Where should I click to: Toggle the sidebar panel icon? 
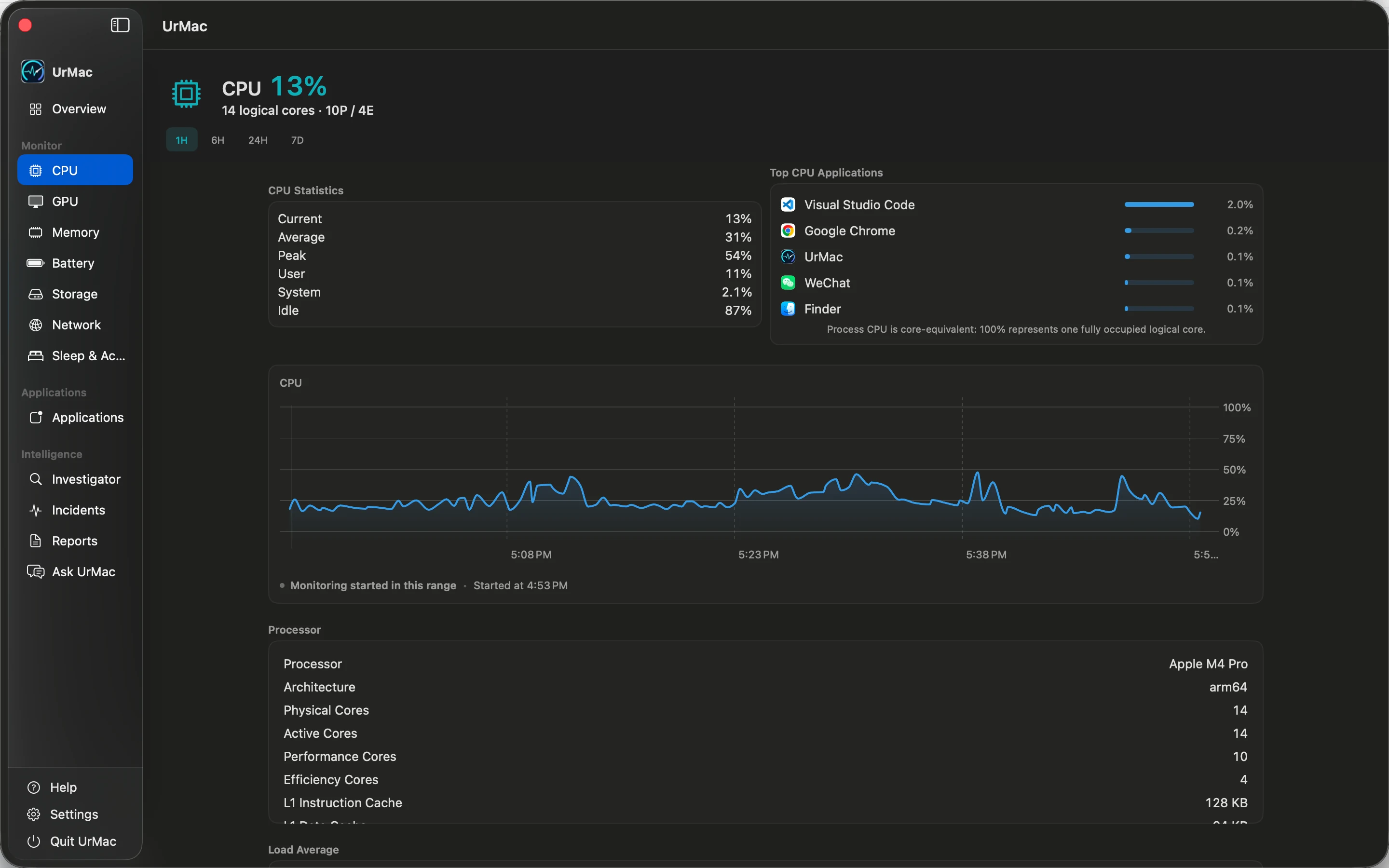(x=120, y=25)
